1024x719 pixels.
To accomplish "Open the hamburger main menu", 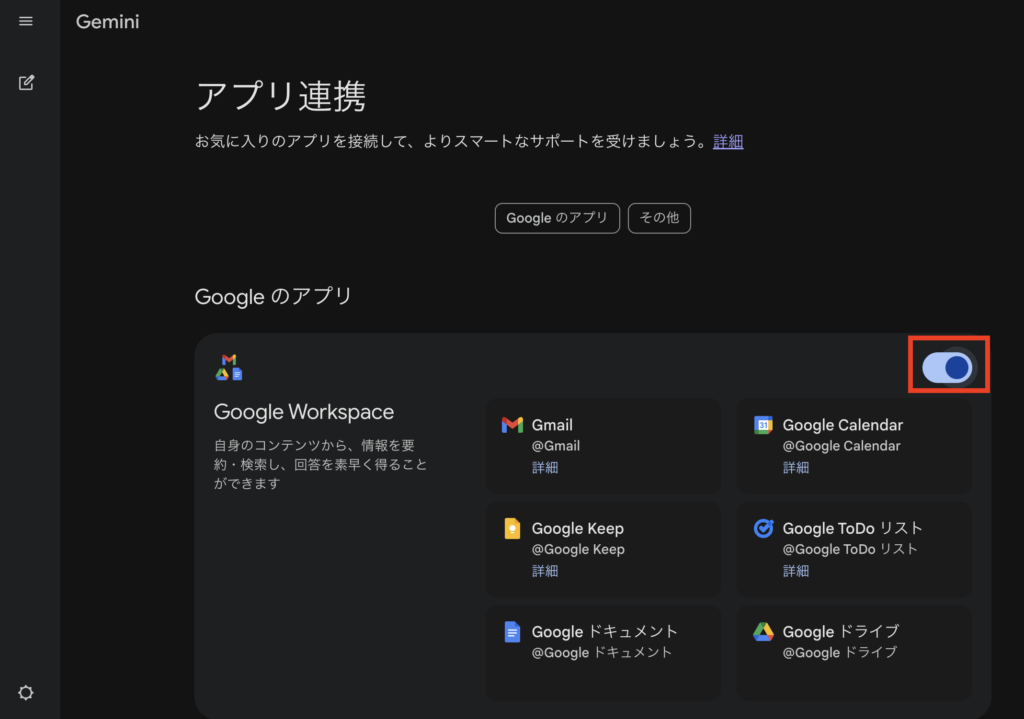I will (26, 21).
